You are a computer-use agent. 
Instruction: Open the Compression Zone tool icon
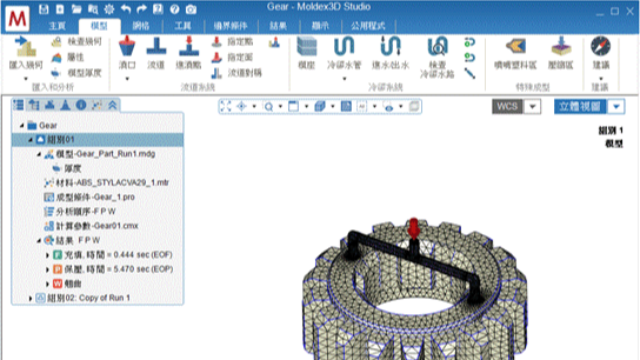[561, 46]
